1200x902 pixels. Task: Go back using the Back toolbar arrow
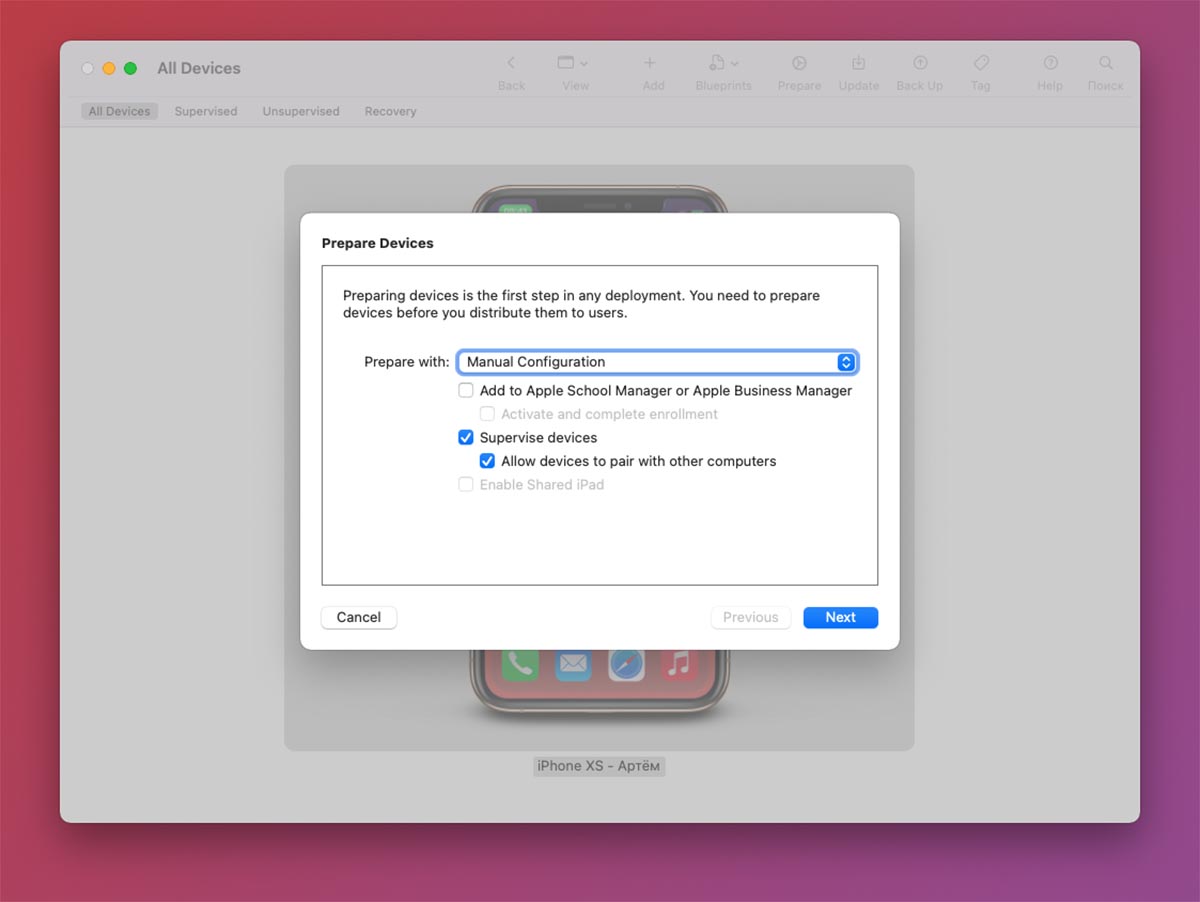coord(511,63)
